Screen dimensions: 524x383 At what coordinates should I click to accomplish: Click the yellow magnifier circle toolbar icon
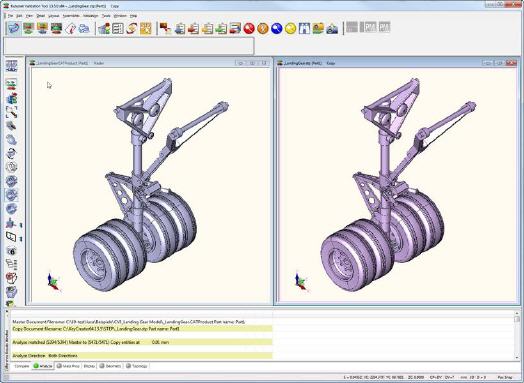290,29
